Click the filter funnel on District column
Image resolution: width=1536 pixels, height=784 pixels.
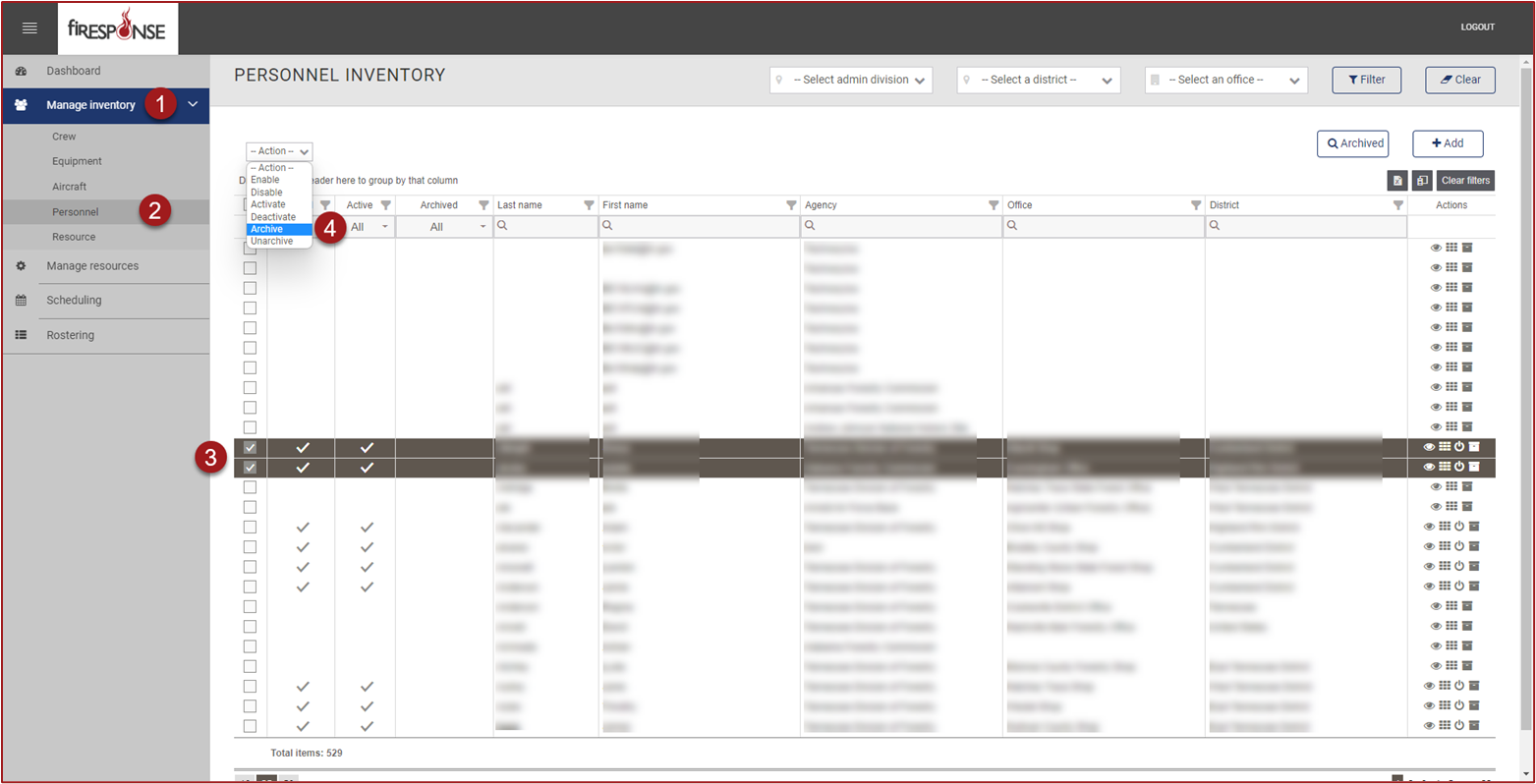[x=1397, y=205]
